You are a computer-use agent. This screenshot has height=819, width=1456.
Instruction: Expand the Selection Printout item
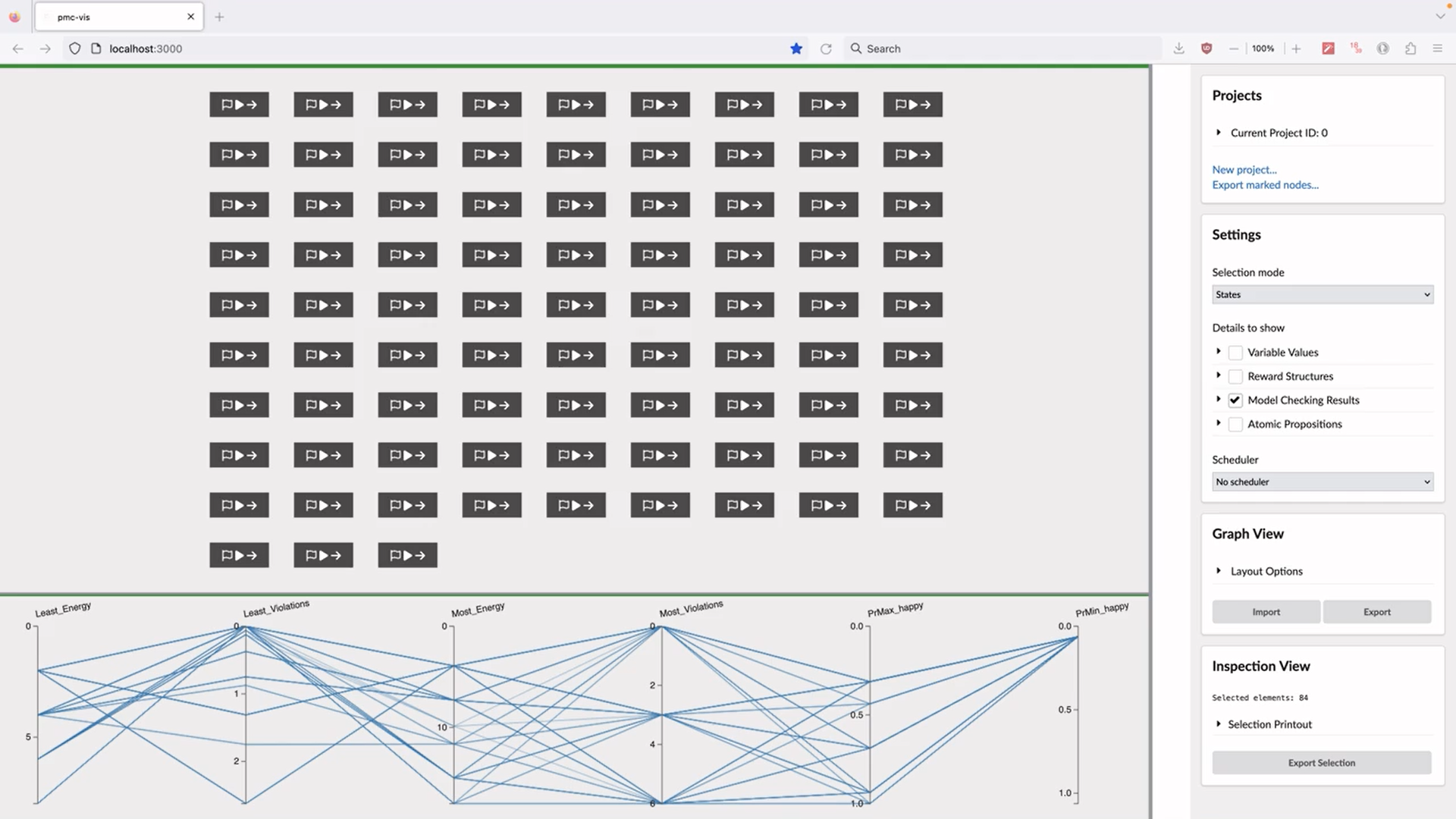pos(1269,724)
